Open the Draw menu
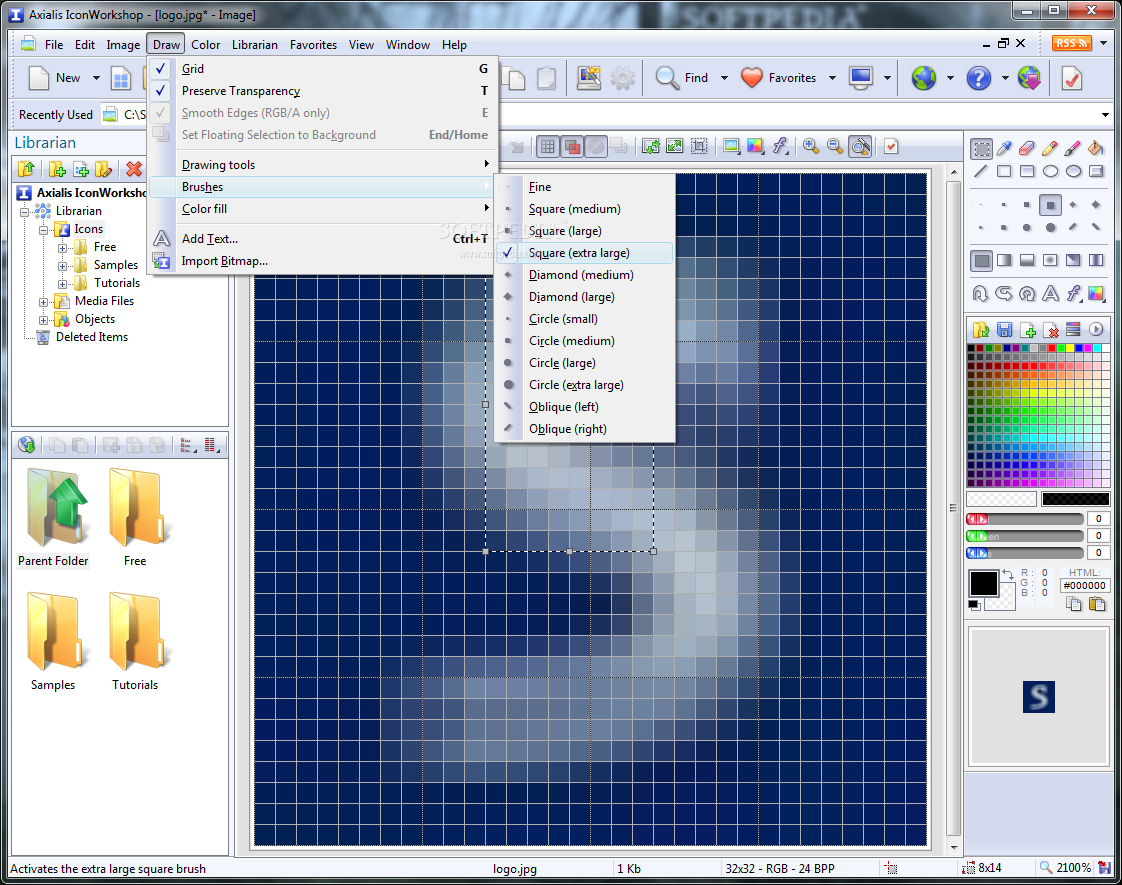1122x885 pixels. pyautogui.click(x=166, y=44)
